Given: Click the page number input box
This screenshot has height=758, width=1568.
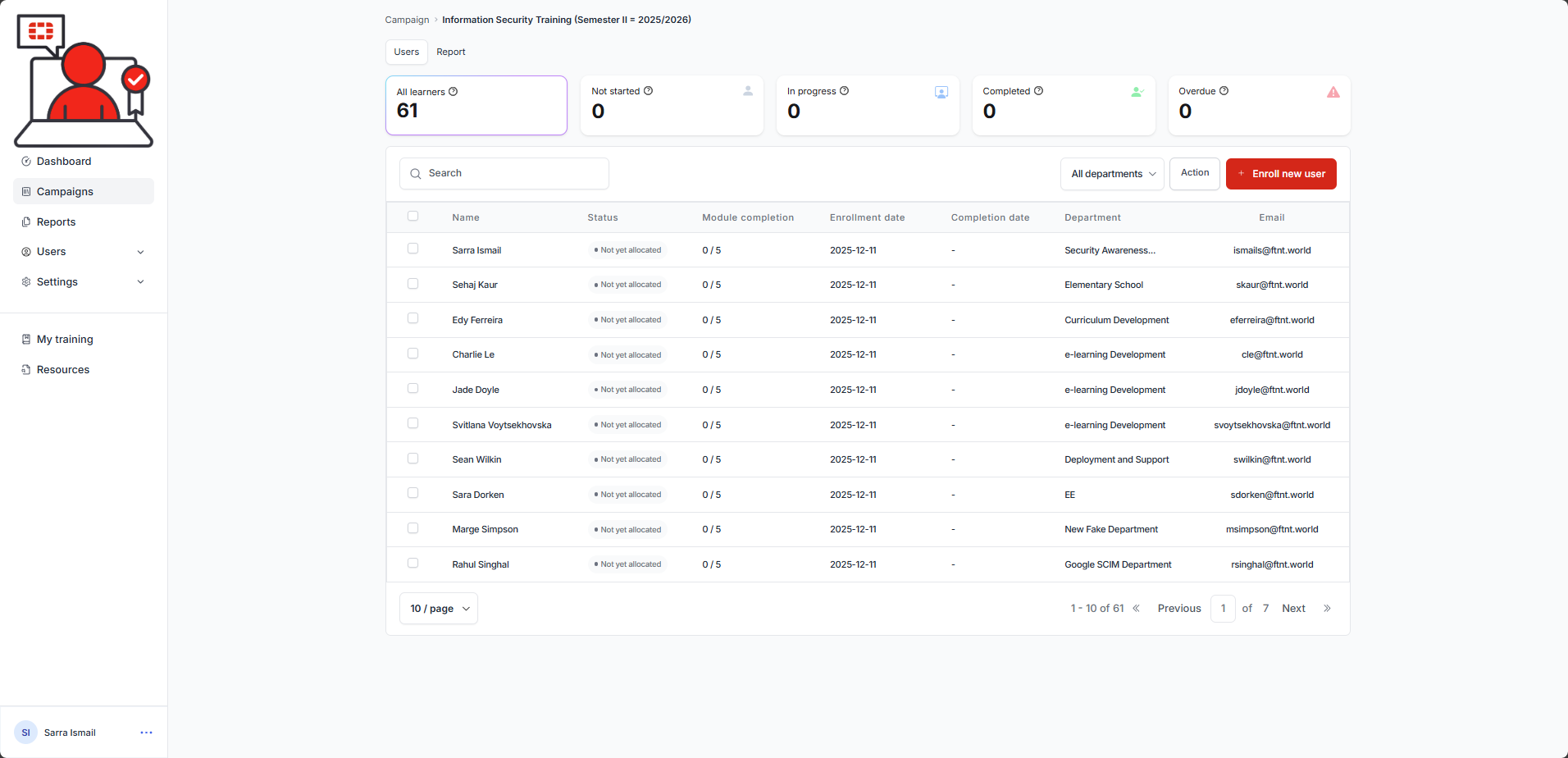Looking at the screenshot, I should pos(1223,609).
